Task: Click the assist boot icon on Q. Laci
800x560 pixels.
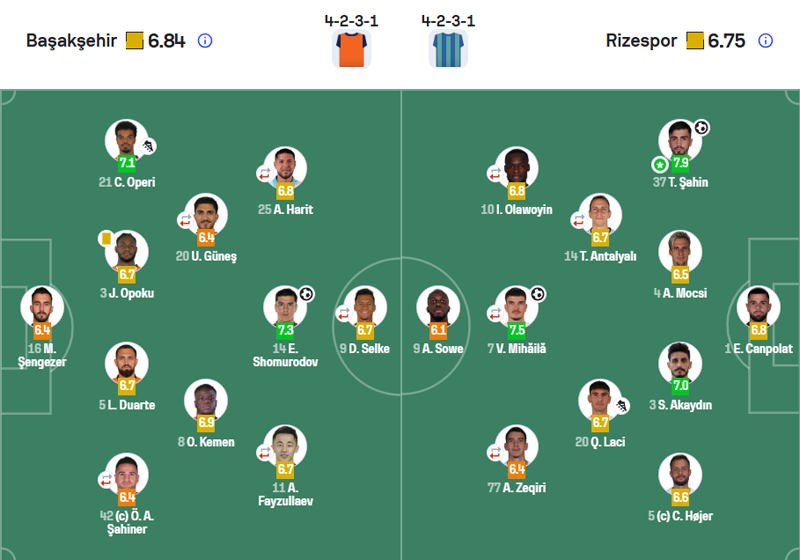Action: tap(622, 405)
